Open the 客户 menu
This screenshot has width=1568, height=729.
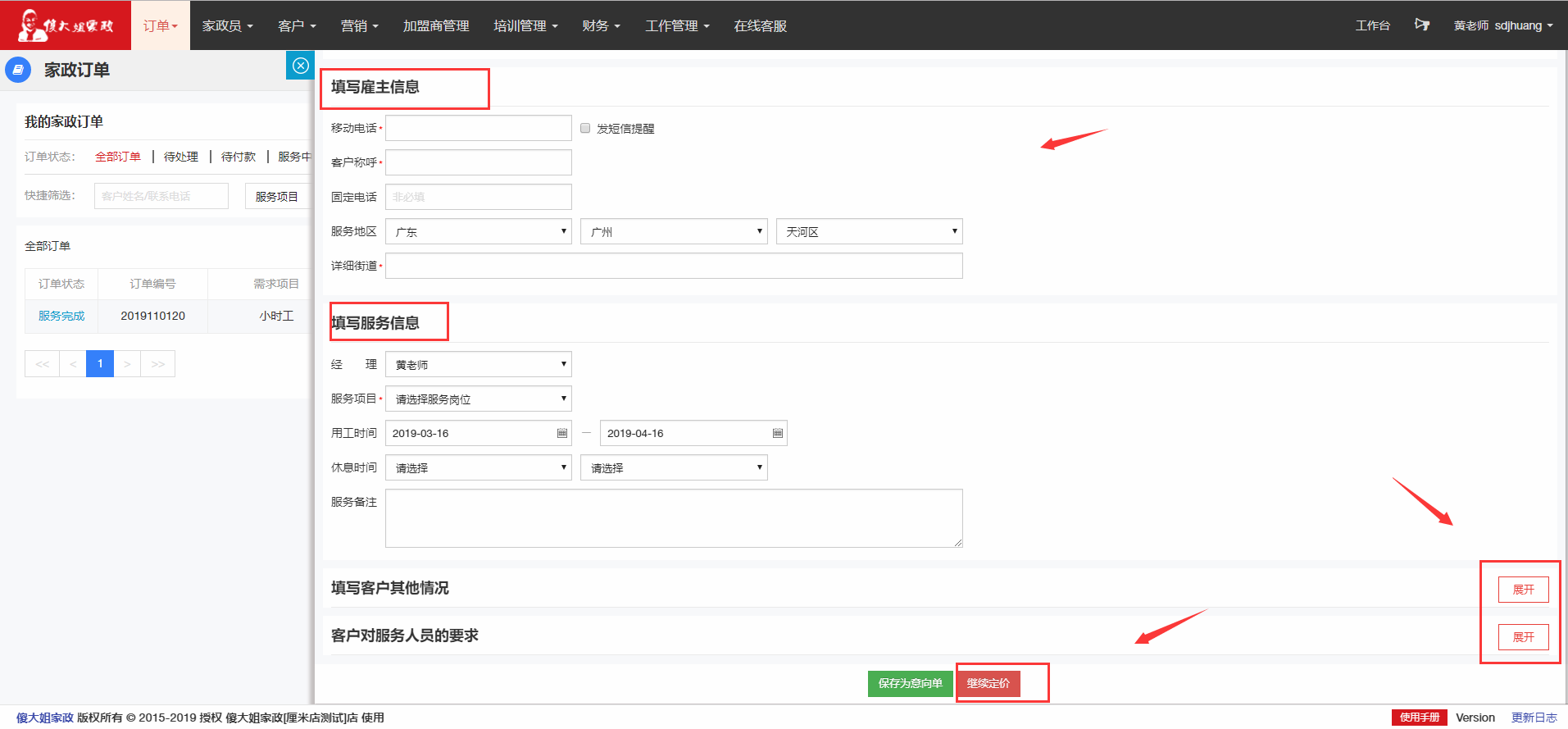click(297, 25)
